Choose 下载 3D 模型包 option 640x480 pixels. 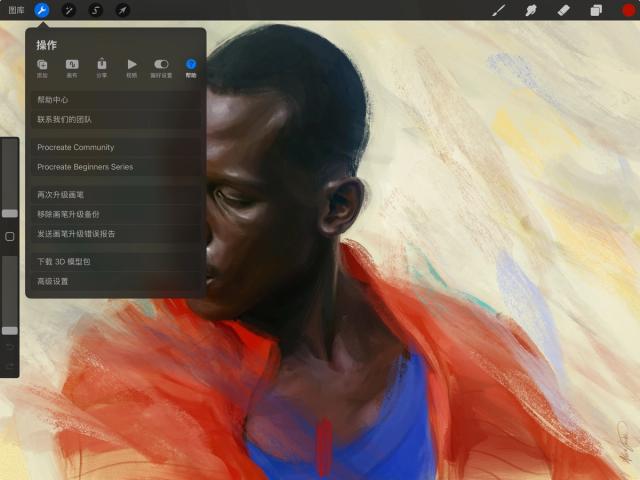pos(116,262)
